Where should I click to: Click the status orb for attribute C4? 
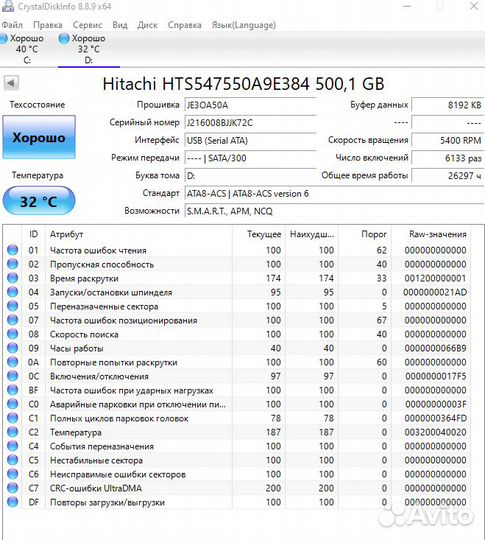[13, 446]
